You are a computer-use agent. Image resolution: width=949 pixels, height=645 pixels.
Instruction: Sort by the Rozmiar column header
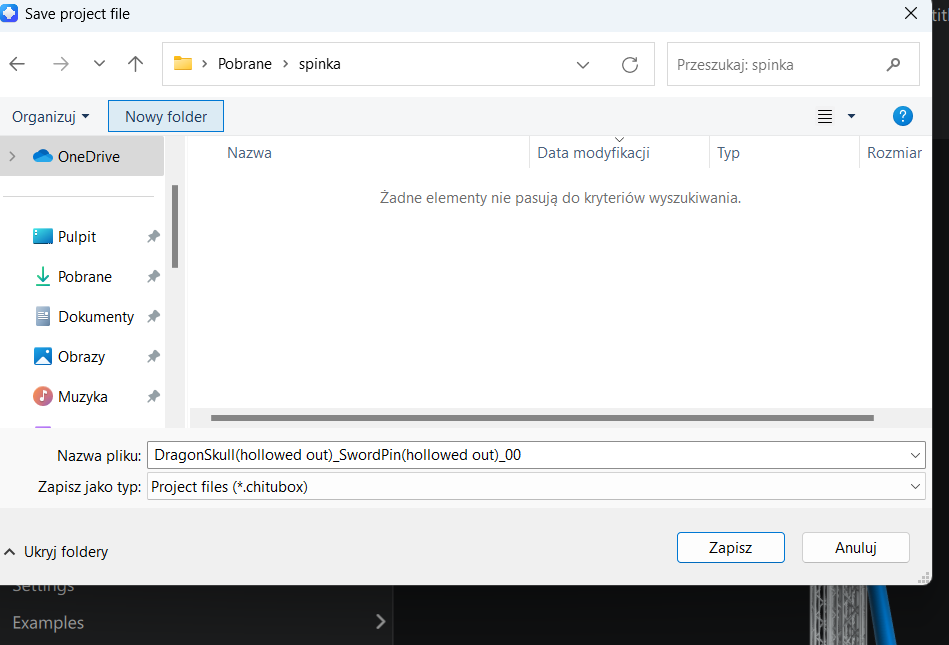[895, 152]
